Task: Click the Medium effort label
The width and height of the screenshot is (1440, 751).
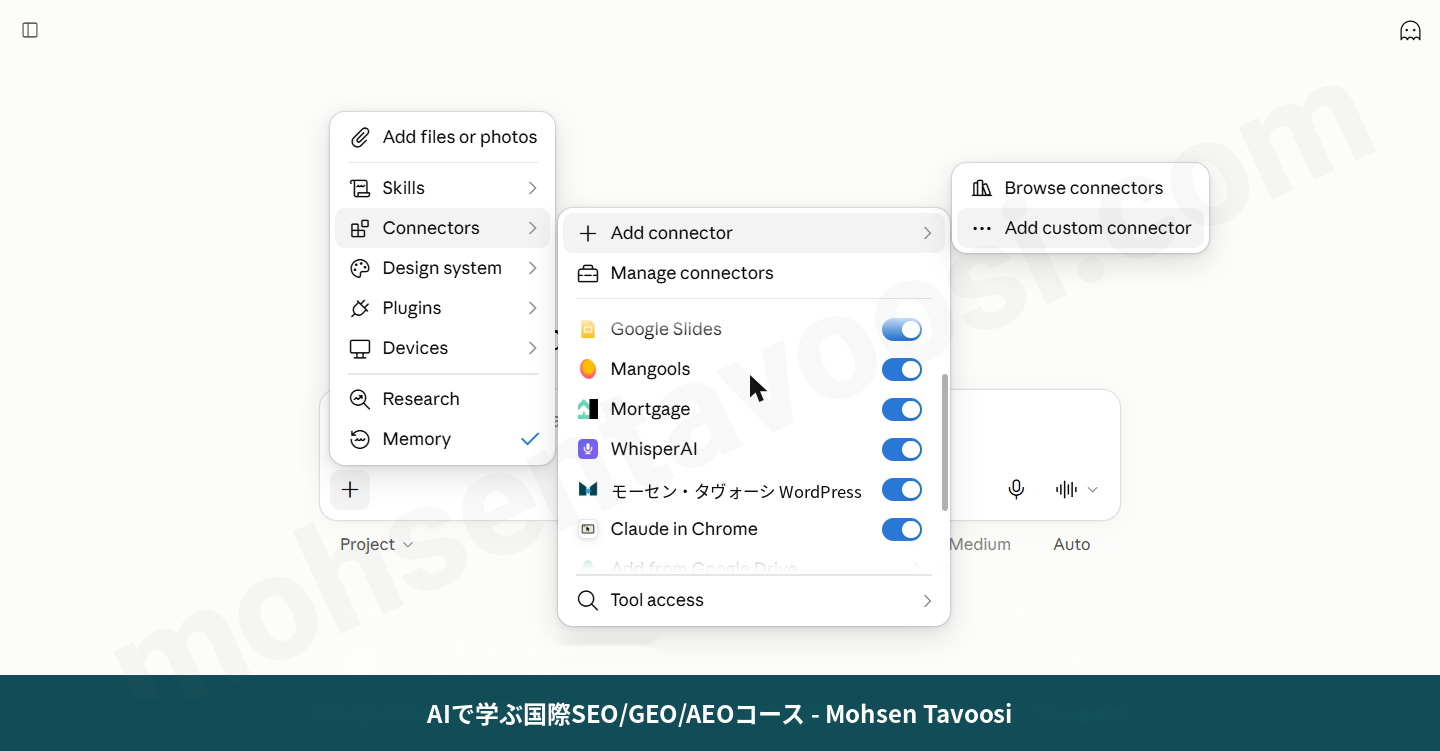Action: pos(980,544)
